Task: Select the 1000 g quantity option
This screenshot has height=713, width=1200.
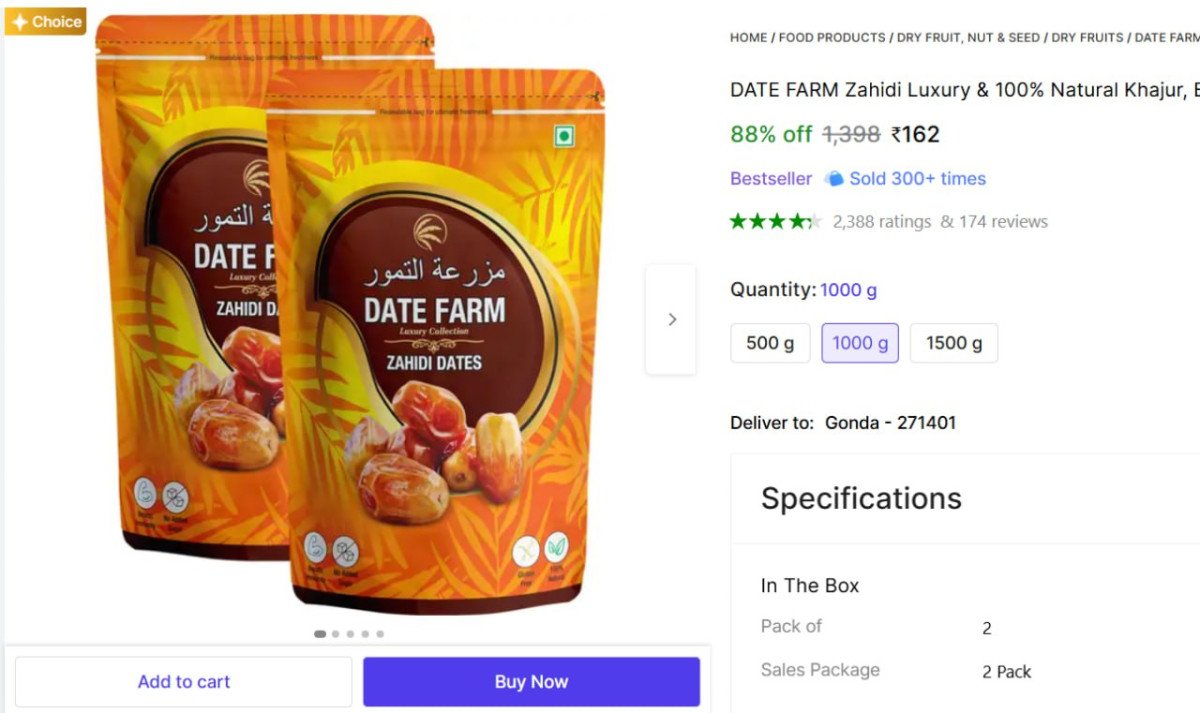Action: (860, 343)
